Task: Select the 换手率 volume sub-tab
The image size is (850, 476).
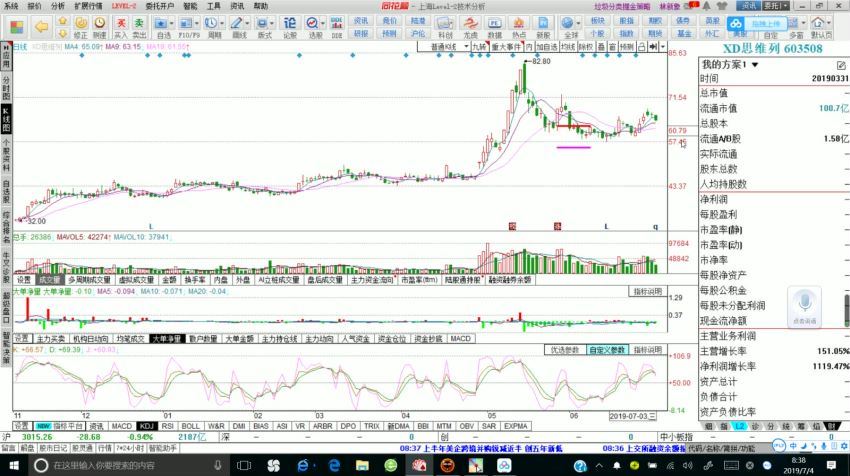Action: (x=195, y=280)
